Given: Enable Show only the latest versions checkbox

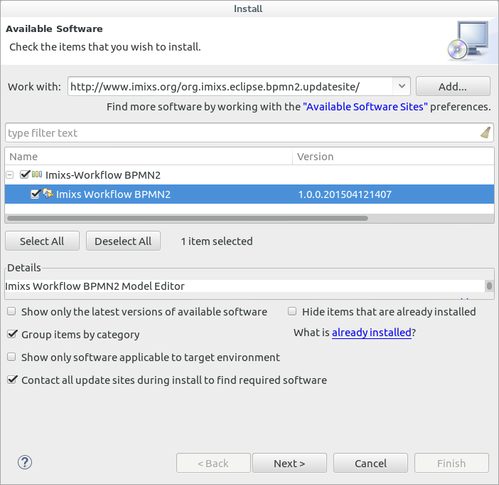Looking at the screenshot, I should (12, 311).
